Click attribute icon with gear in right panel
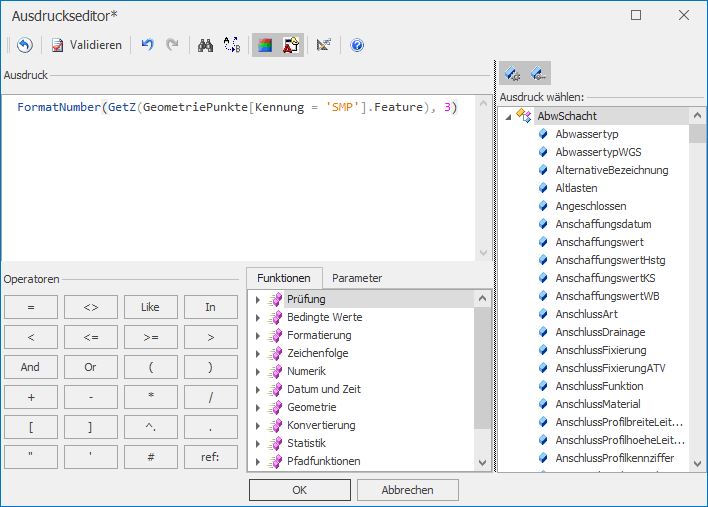The width and height of the screenshot is (708, 507). click(513, 73)
